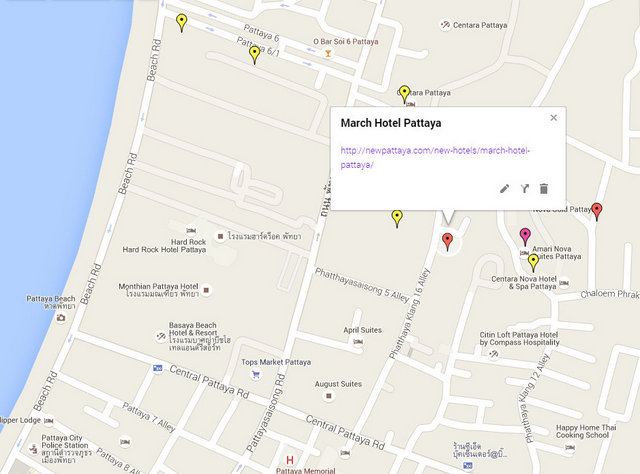Click yellow marker above Centara Nova Hotel
Screen dimensions: 640x474
(533, 263)
